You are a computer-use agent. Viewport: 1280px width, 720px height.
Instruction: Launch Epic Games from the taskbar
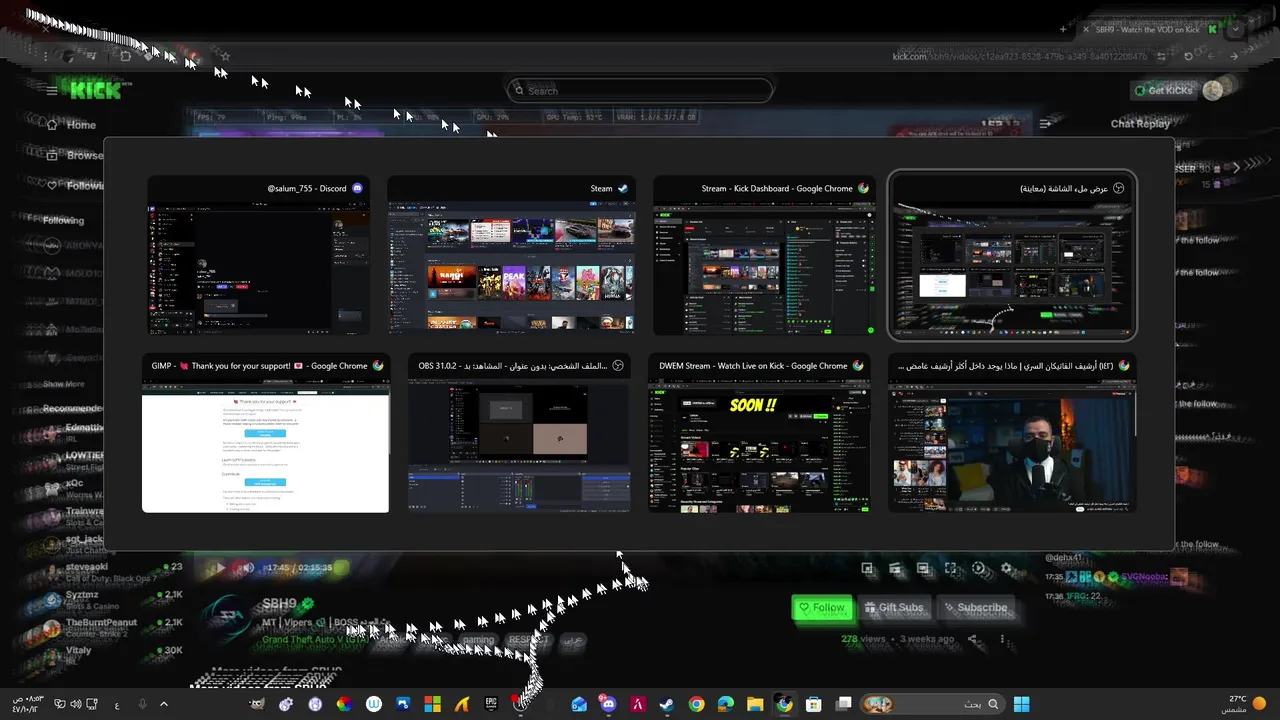tap(491, 704)
